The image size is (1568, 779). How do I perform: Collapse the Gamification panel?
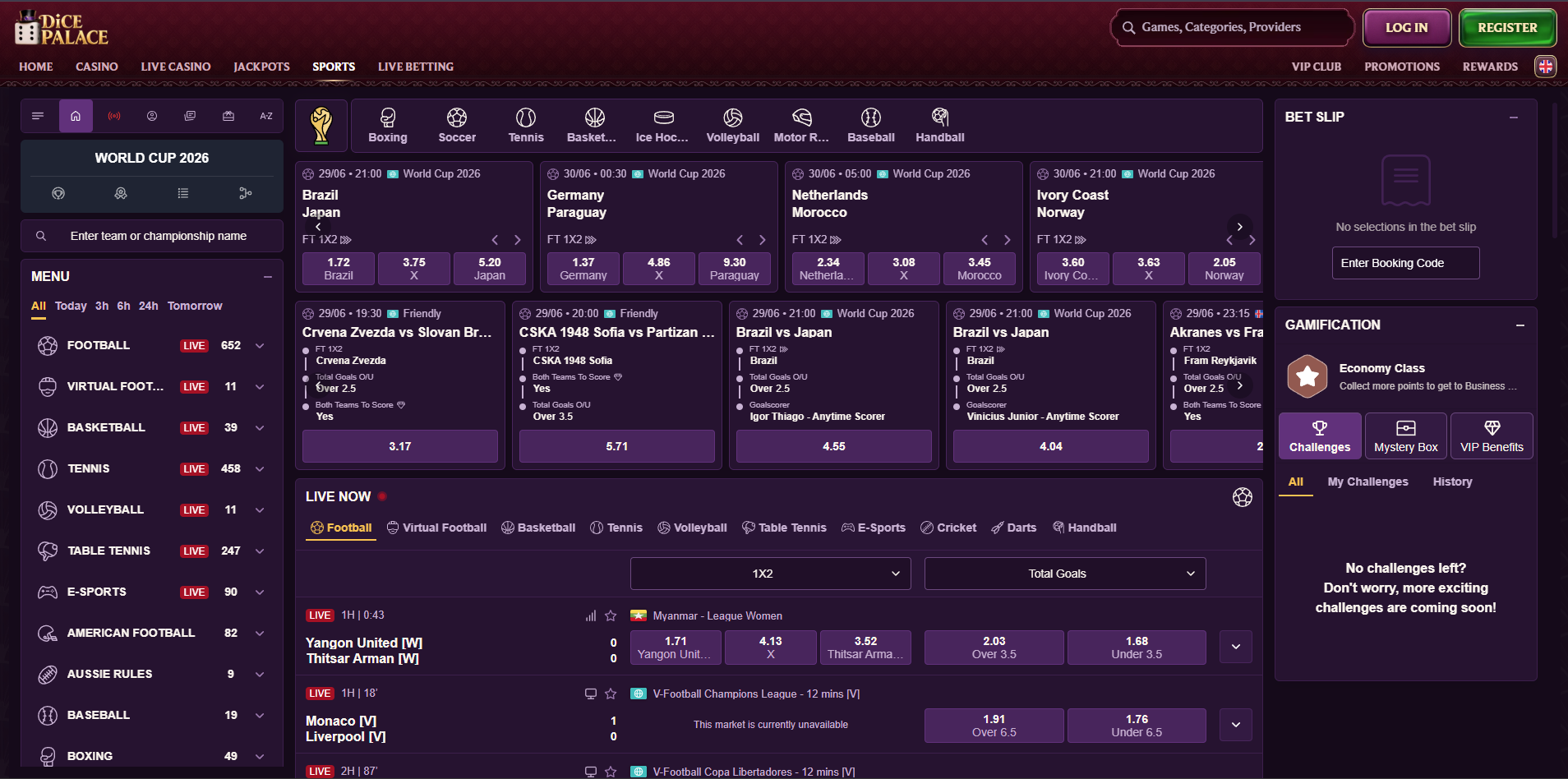pyautogui.click(x=1520, y=325)
